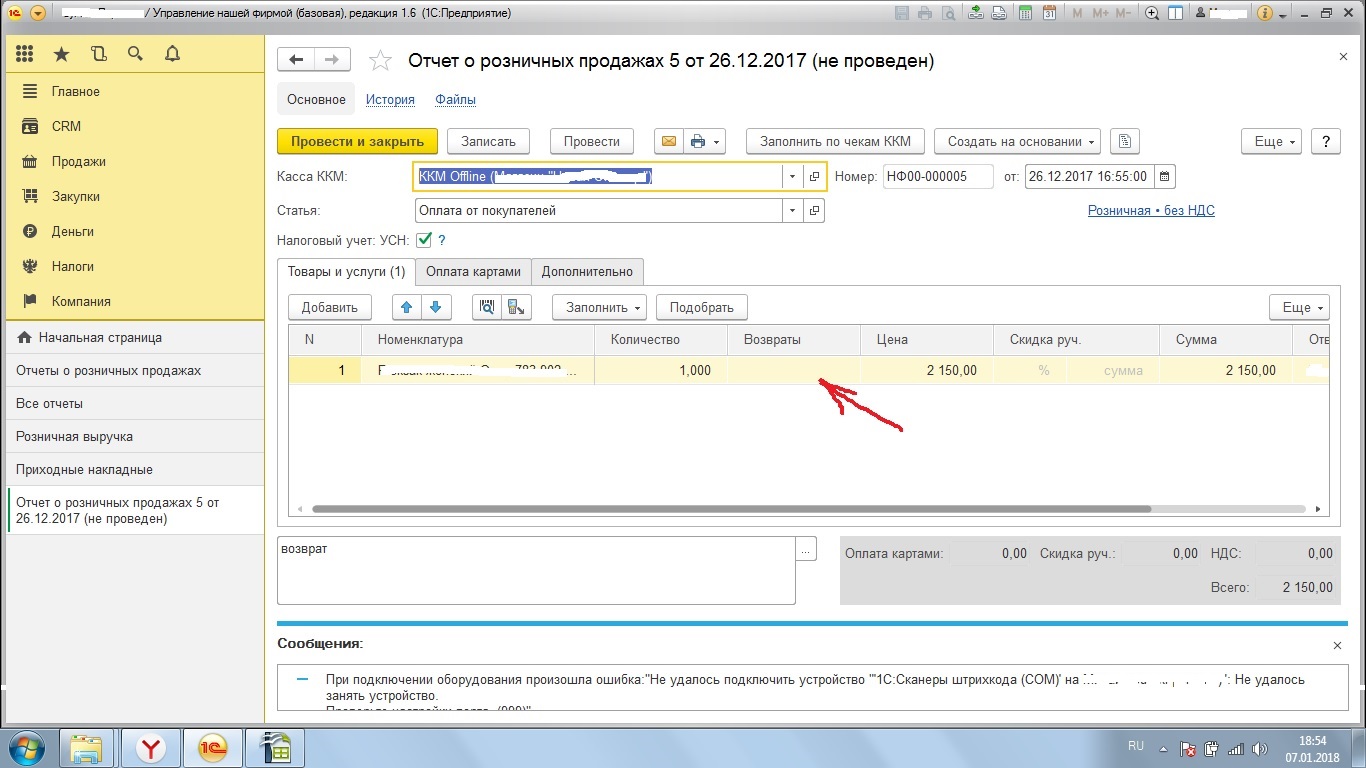Click the notifications bell icon
Screen dimensions: 1366x768
[x=172, y=54]
